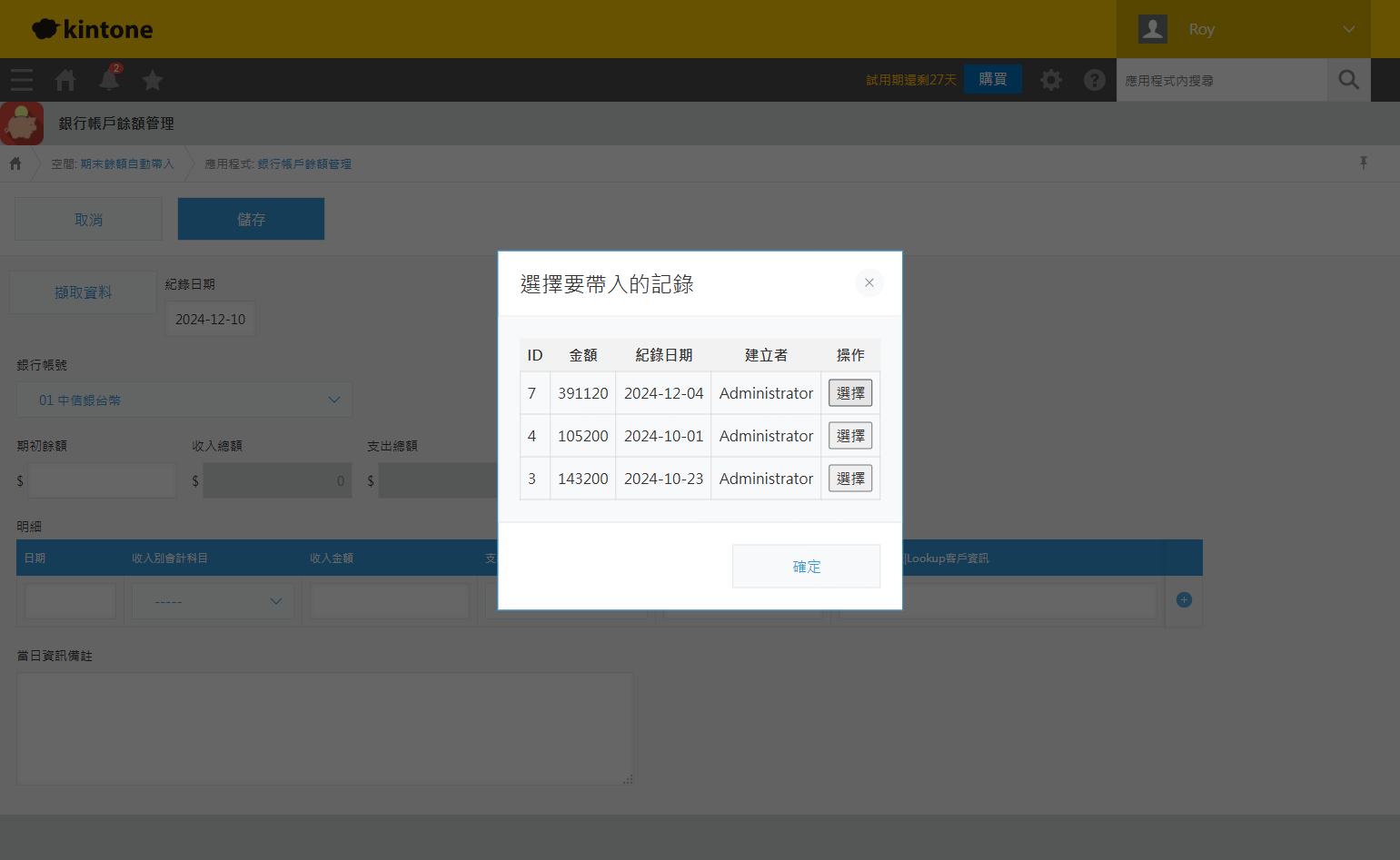Select the record with amount 105200
The width and height of the screenshot is (1400, 860).
pyautogui.click(x=850, y=436)
